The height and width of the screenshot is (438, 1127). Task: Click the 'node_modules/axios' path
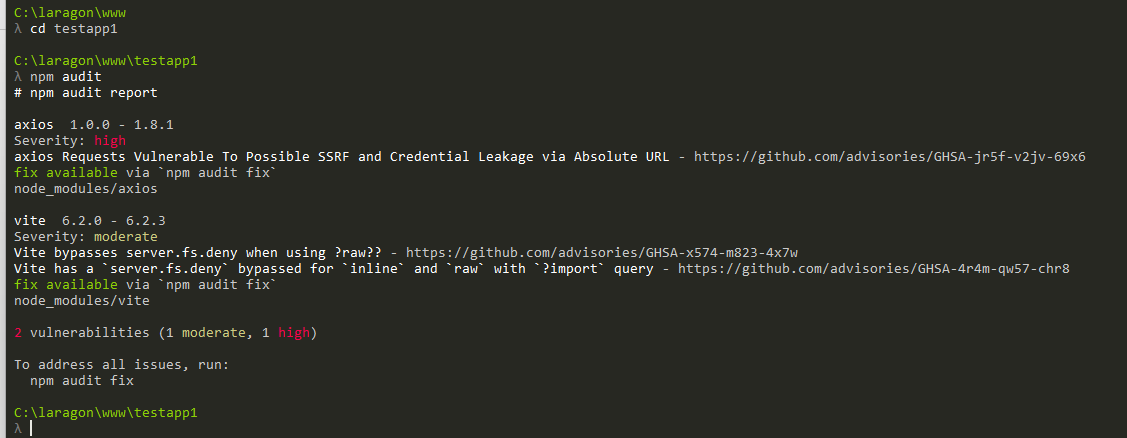coord(86,189)
